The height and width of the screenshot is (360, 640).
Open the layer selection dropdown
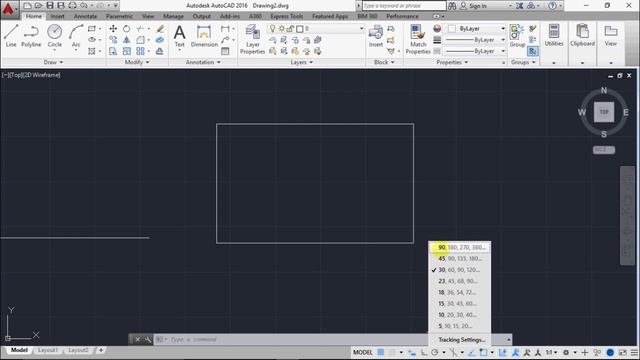click(x=316, y=29)
